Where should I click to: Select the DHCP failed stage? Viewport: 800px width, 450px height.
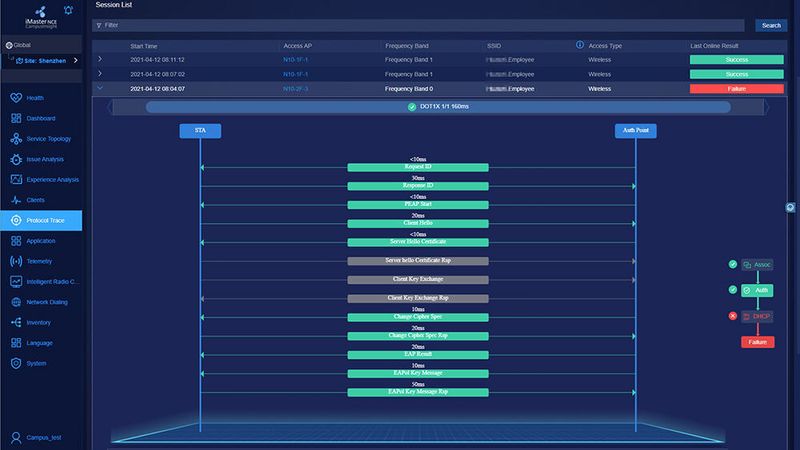pyautogui.click(x=756, y=316)
